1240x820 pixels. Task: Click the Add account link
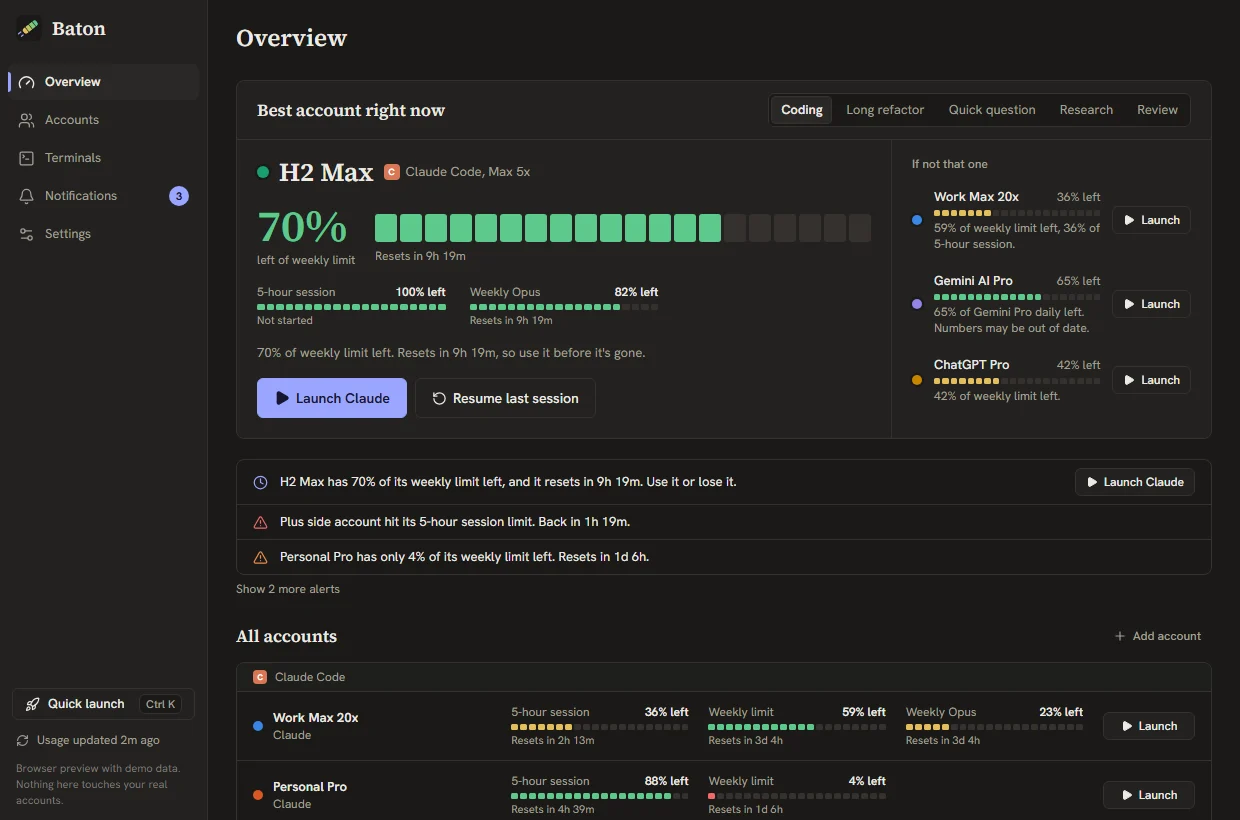(1158, 636)
